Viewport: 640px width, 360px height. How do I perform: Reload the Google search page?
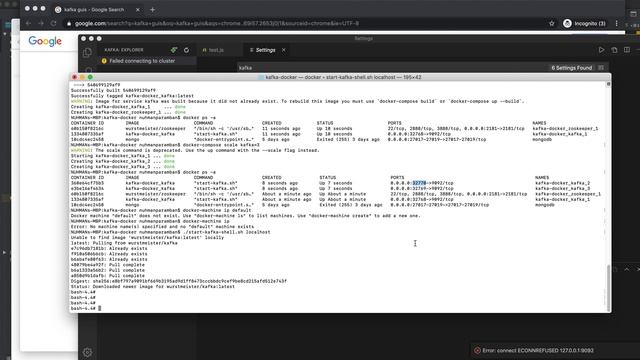tap(53, 24)
